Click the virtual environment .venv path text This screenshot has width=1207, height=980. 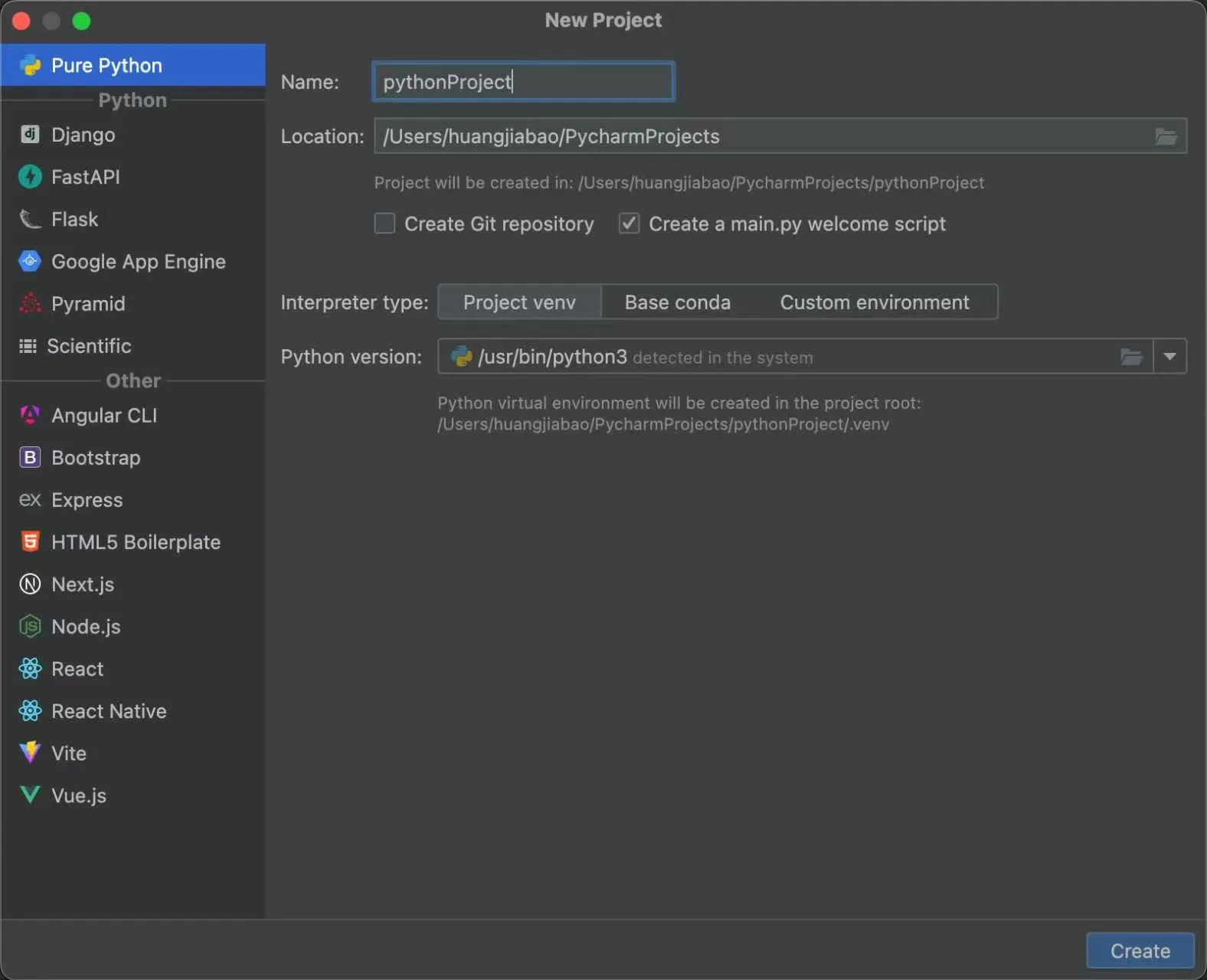click(x=663, y=424)
